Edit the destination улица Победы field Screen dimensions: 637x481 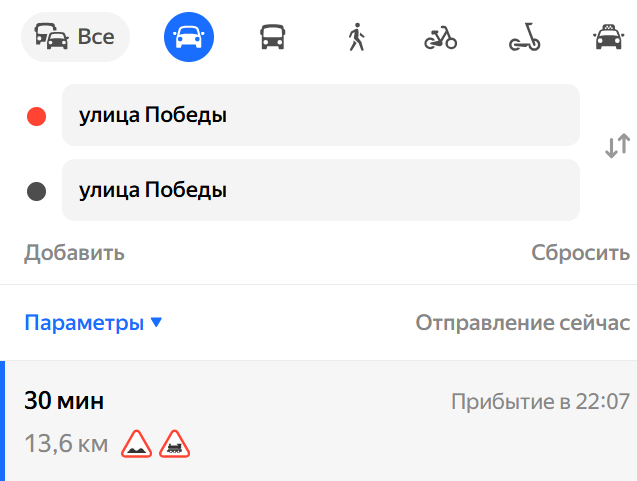pyautogui.click(x=320, y=189)
